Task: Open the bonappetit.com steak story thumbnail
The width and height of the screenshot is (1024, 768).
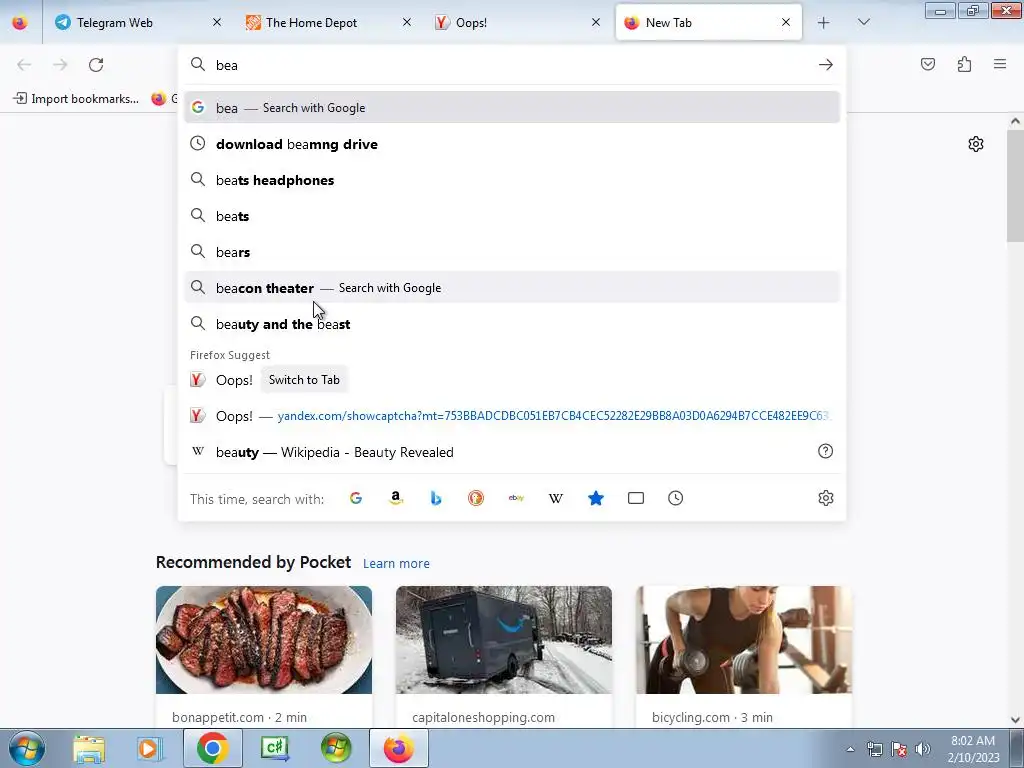Action: coord(264,640)
